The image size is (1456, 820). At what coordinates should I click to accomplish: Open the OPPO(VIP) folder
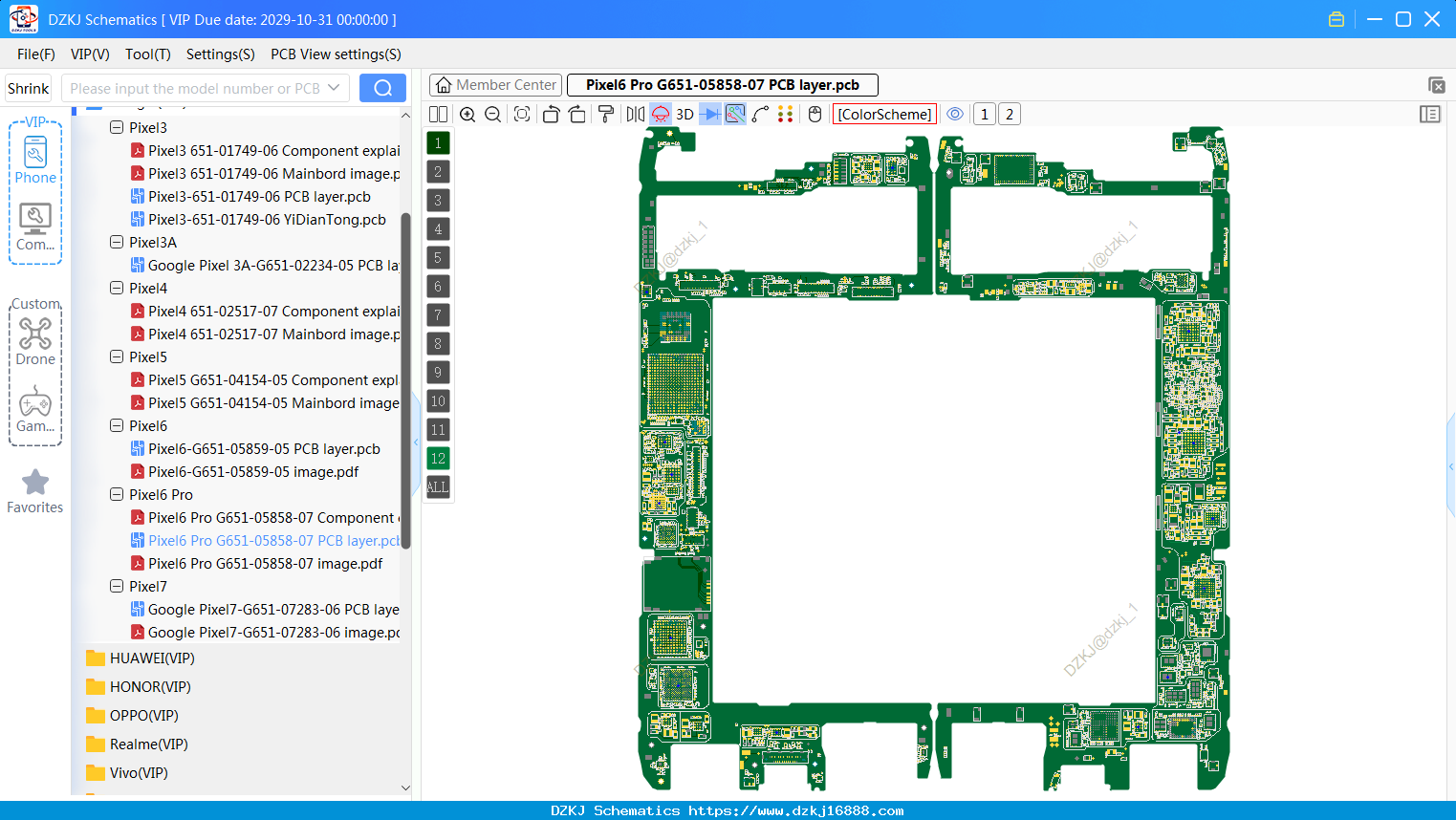tap(133, 715)
